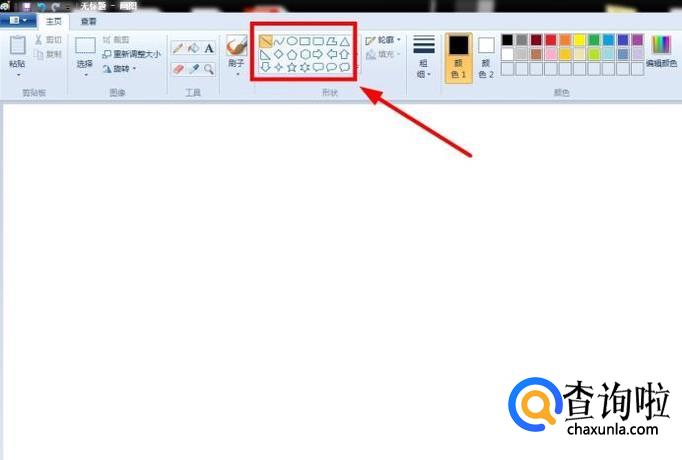Image resolution: width=682 pixels, height=460 pixels.
Task: Choose the Oval shape
Action: click(292, 42)
